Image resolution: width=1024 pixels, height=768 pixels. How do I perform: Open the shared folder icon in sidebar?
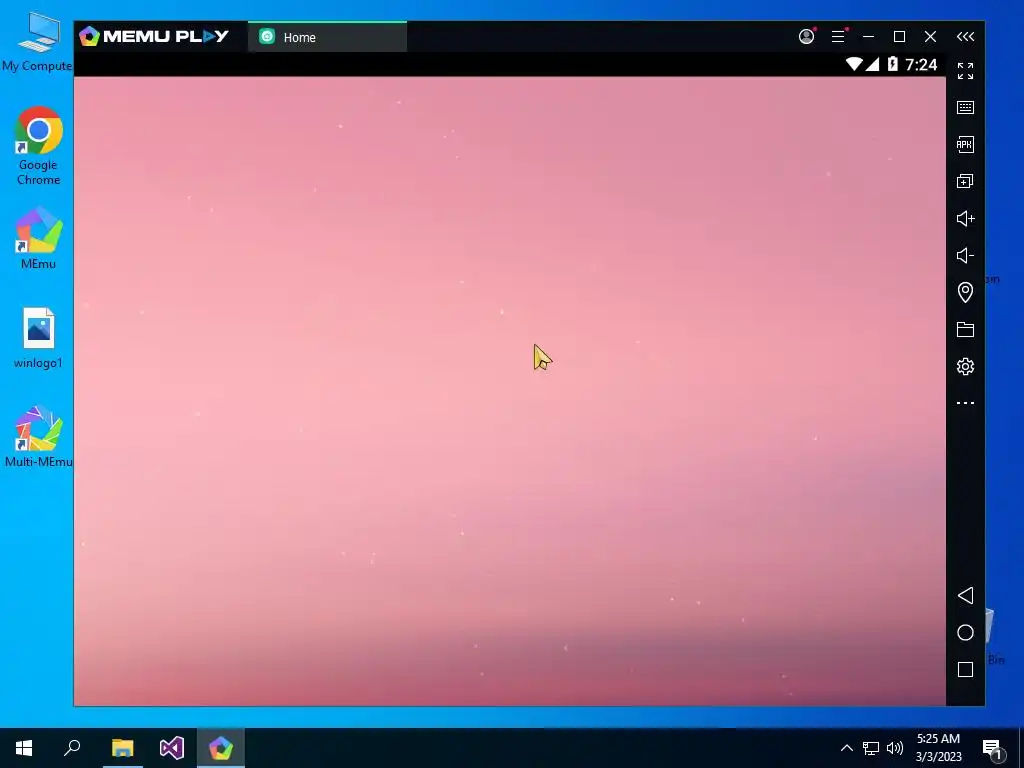pos(965,329)
